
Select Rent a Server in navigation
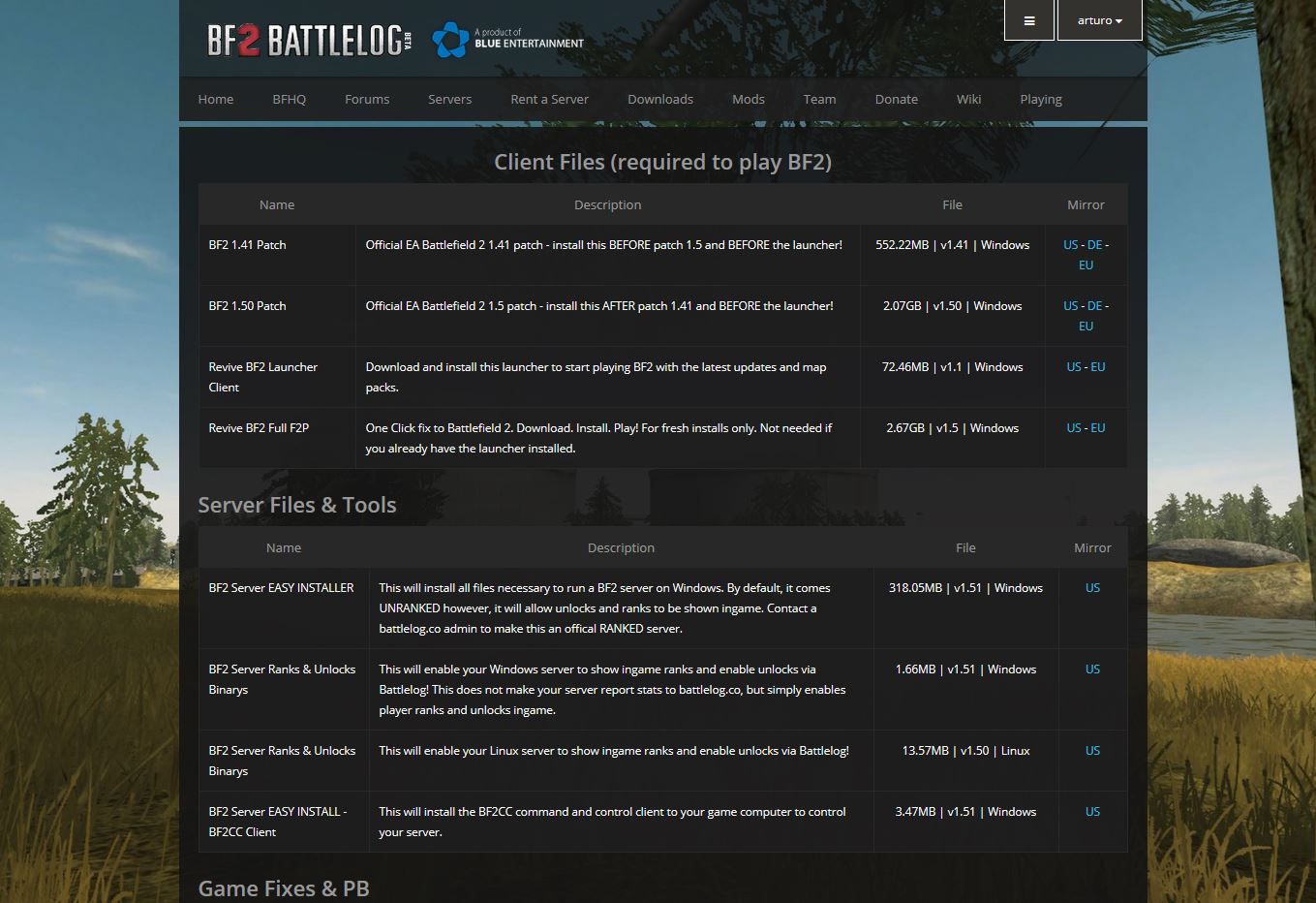(x=549, y=99)
